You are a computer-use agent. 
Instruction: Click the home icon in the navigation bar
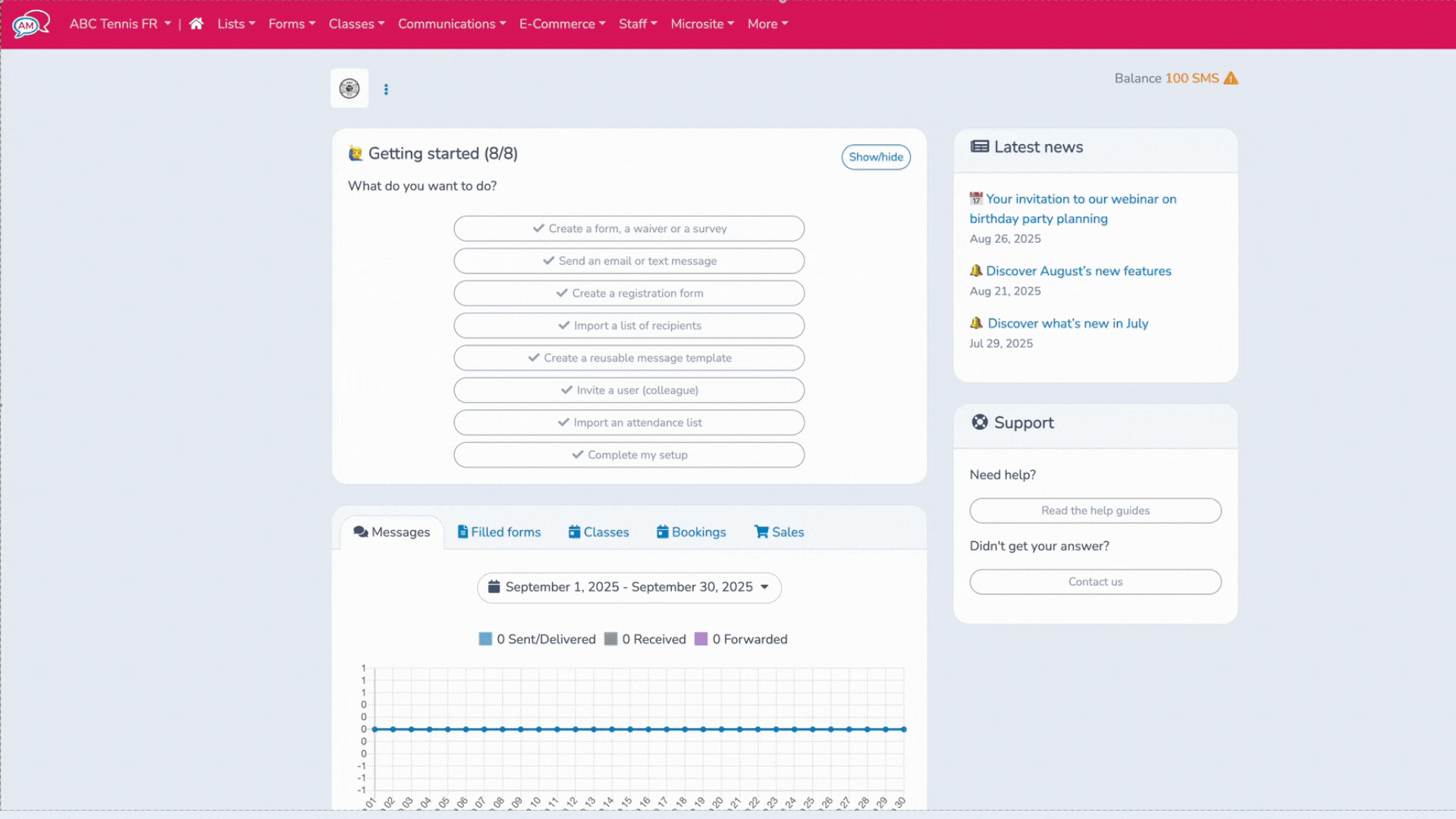(196, 24)
